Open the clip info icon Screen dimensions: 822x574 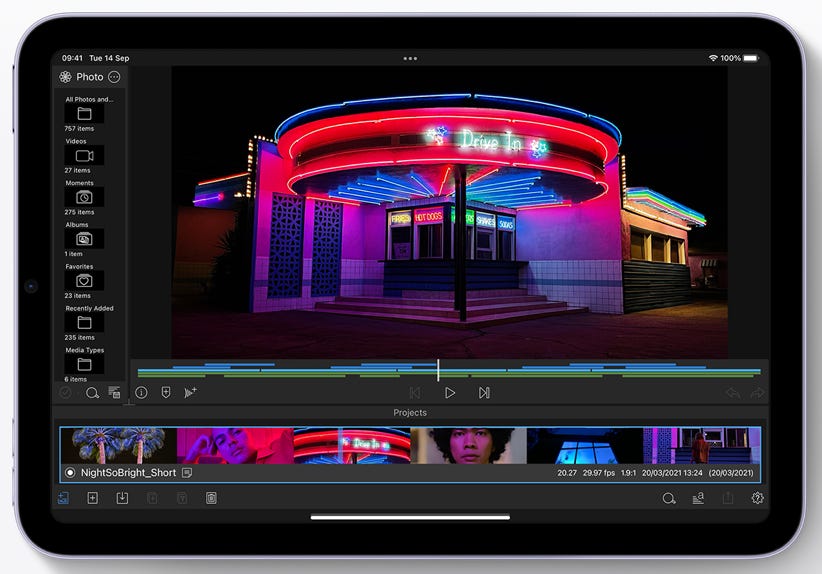pos(141,393)
